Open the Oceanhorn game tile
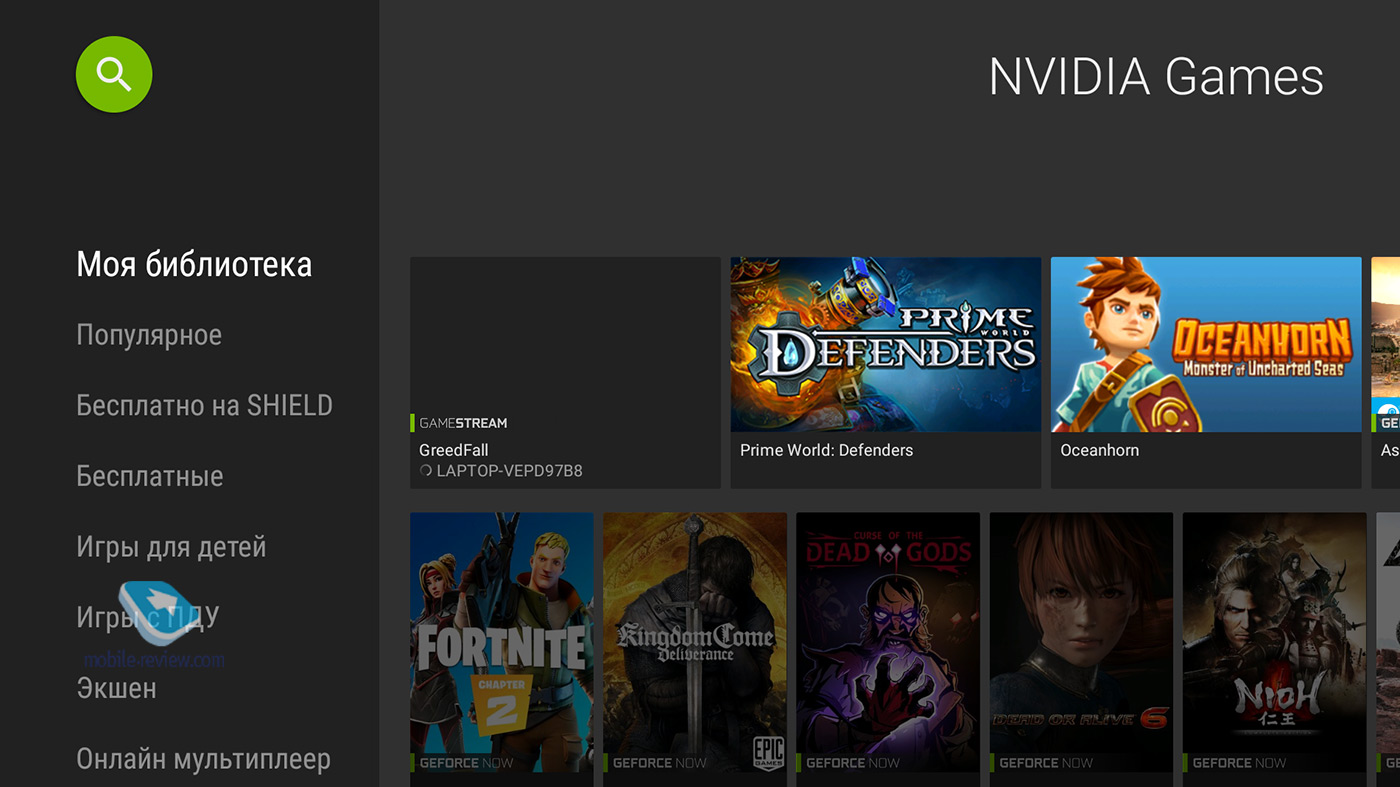The width and height of the screenshot is (1400, 787). [1205, 372]
